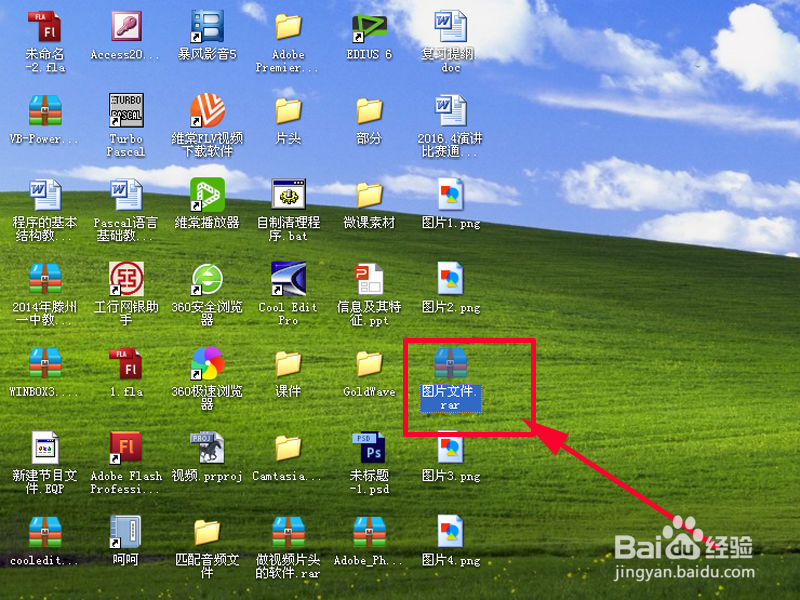Select the 1.fla Flash file
Image resolution: width=800 pixels, height=600 pixels.
126,363
